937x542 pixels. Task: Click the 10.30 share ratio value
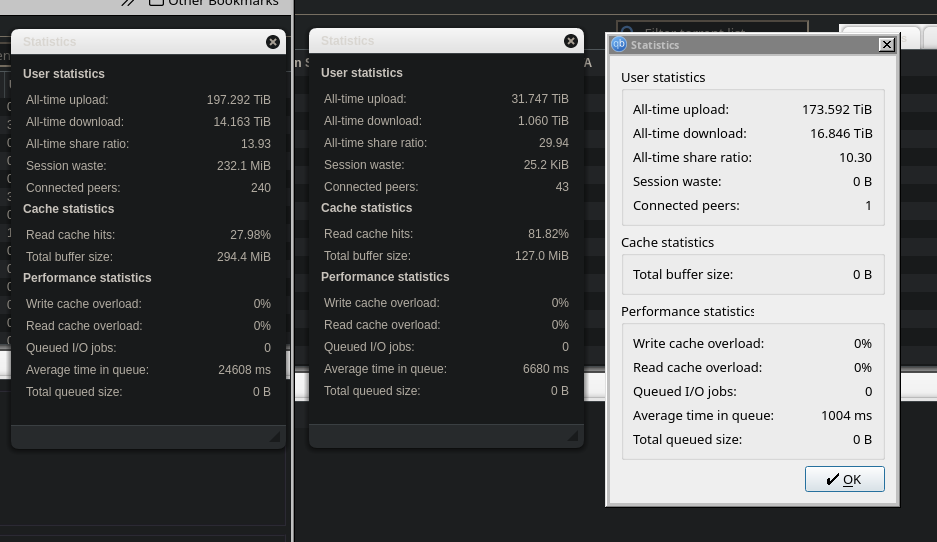(855, 157)
